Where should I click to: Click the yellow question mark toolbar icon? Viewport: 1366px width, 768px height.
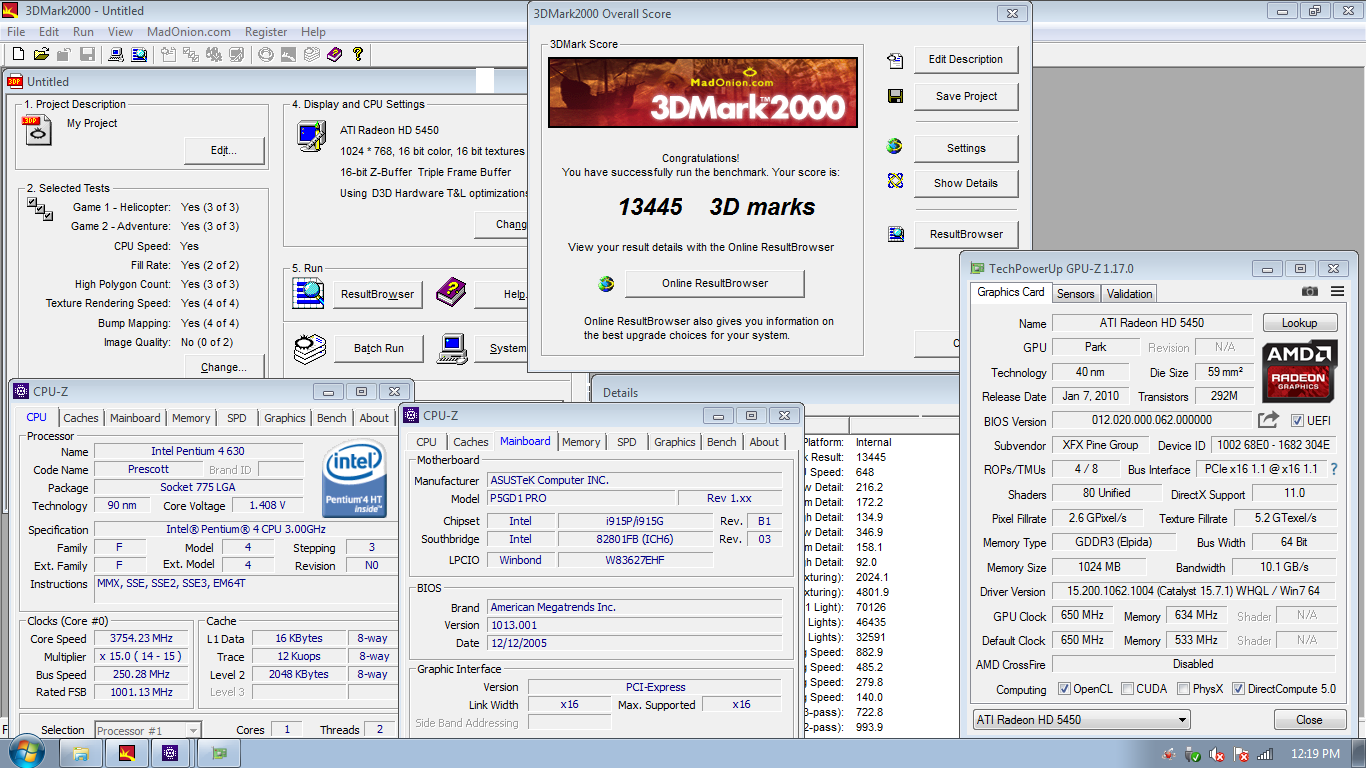[358, 54]
